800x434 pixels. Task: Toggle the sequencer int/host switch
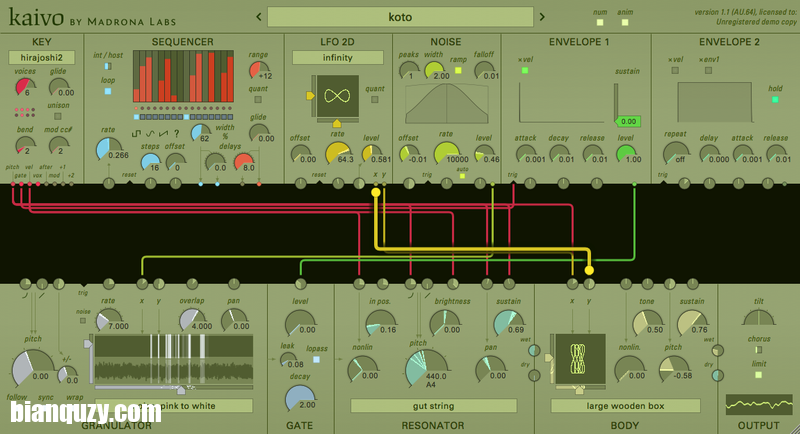point(108,66)
